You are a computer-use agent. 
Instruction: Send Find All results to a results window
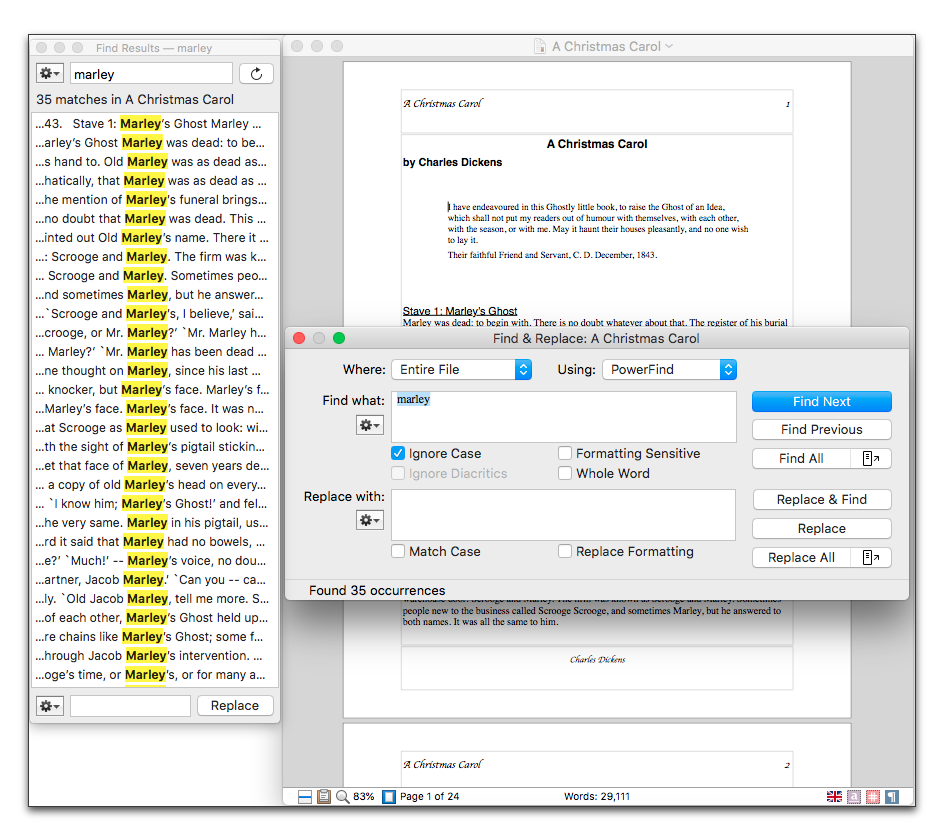click(x=871, y=459)
